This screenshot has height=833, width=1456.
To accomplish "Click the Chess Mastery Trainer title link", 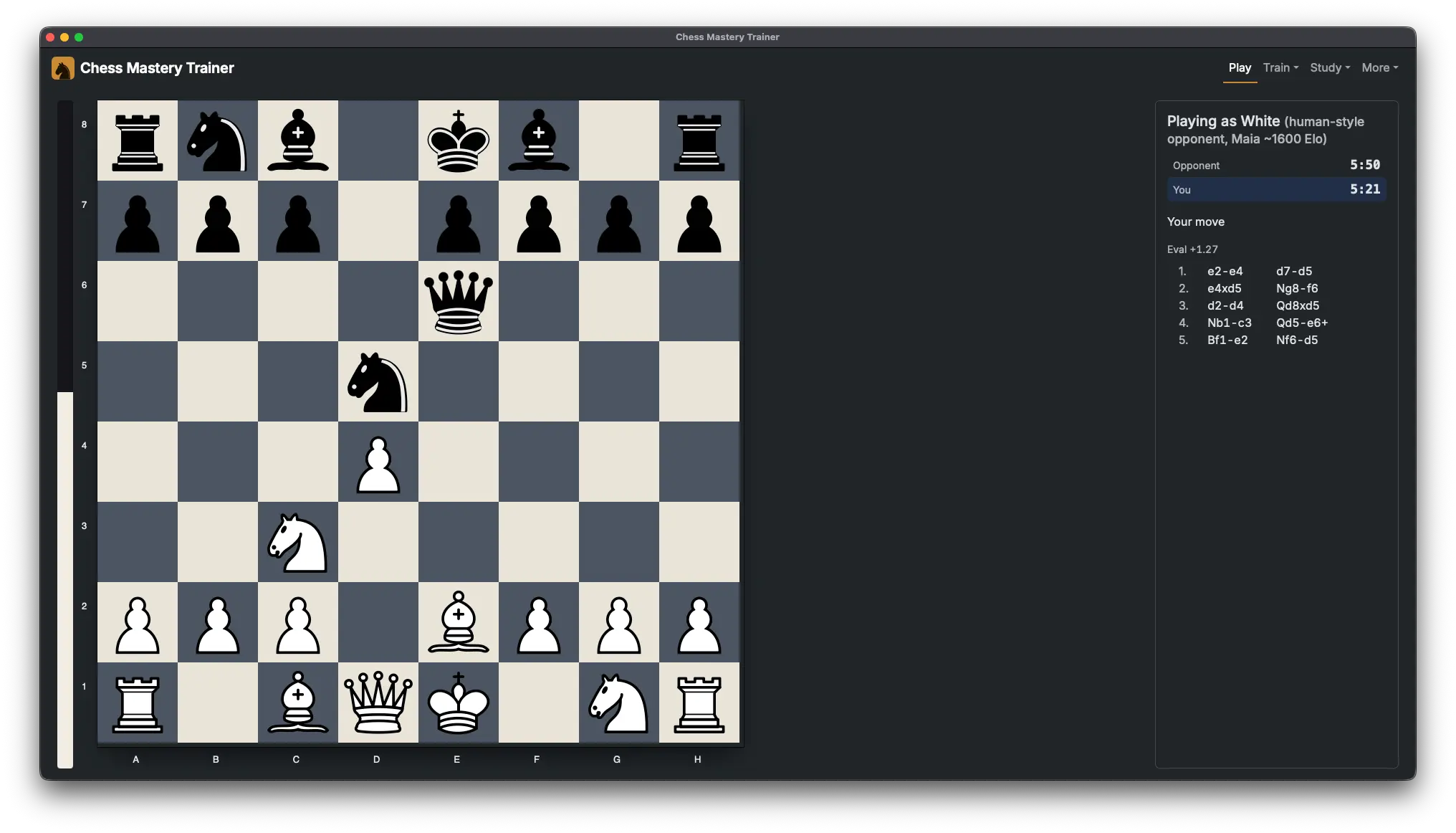I will pos(157,68).
